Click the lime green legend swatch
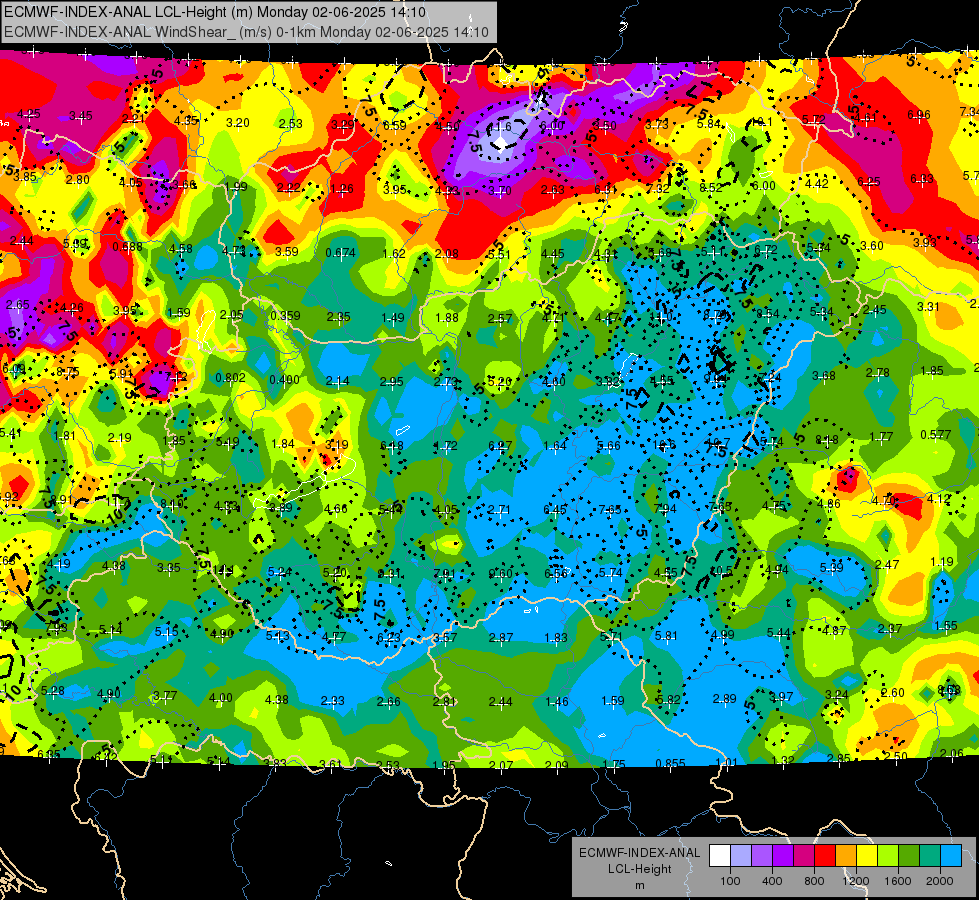The image size is (979, 900). [x=888, y=856]
